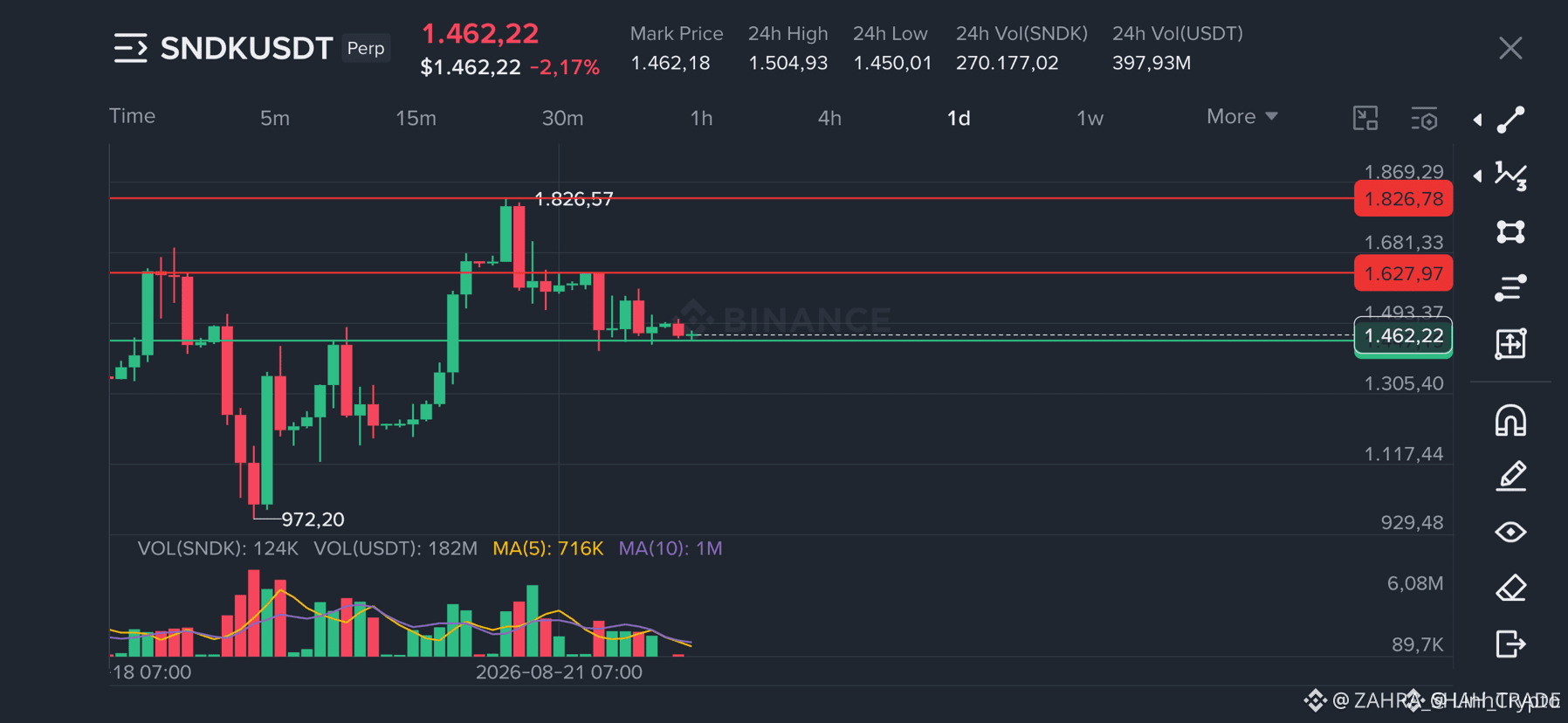Close the fullscreen chart view

click(x=1510, y=48)
